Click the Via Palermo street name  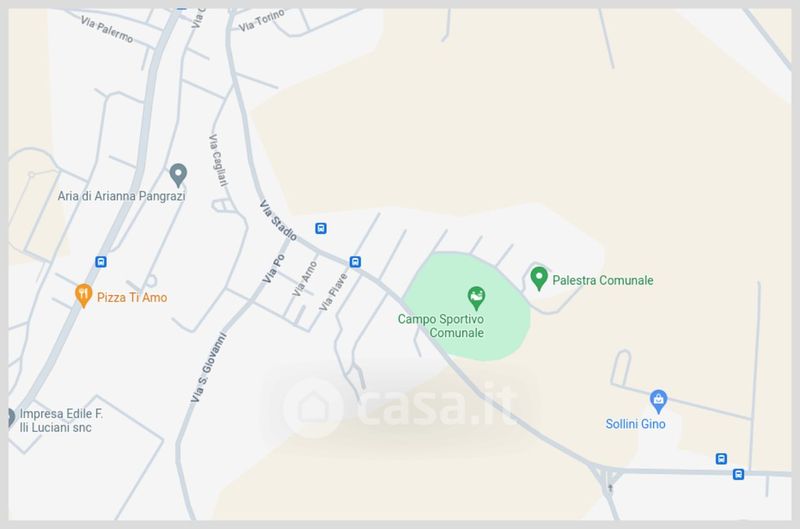pos(107,29)
